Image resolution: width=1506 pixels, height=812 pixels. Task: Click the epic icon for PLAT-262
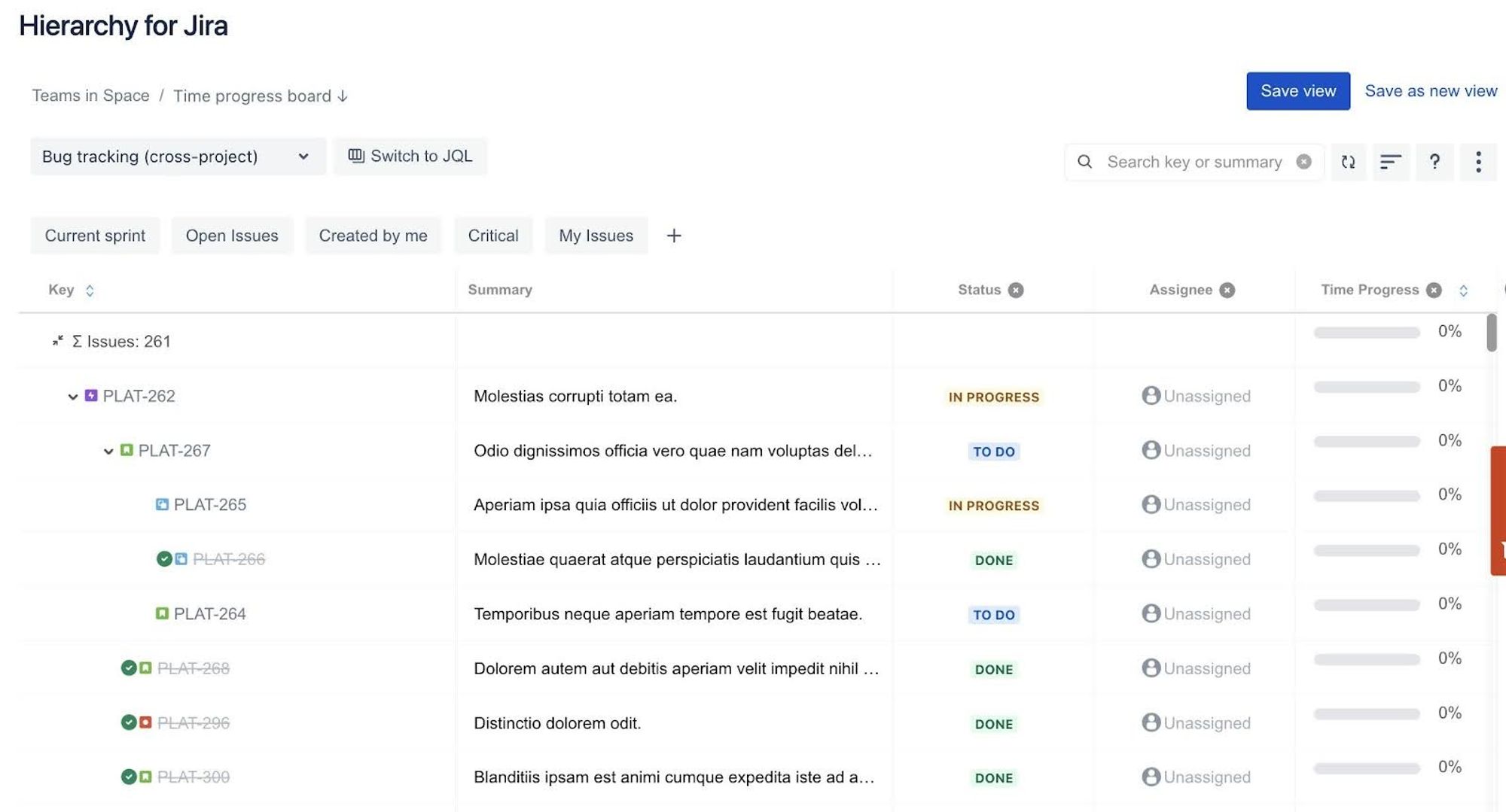(91, 396)
